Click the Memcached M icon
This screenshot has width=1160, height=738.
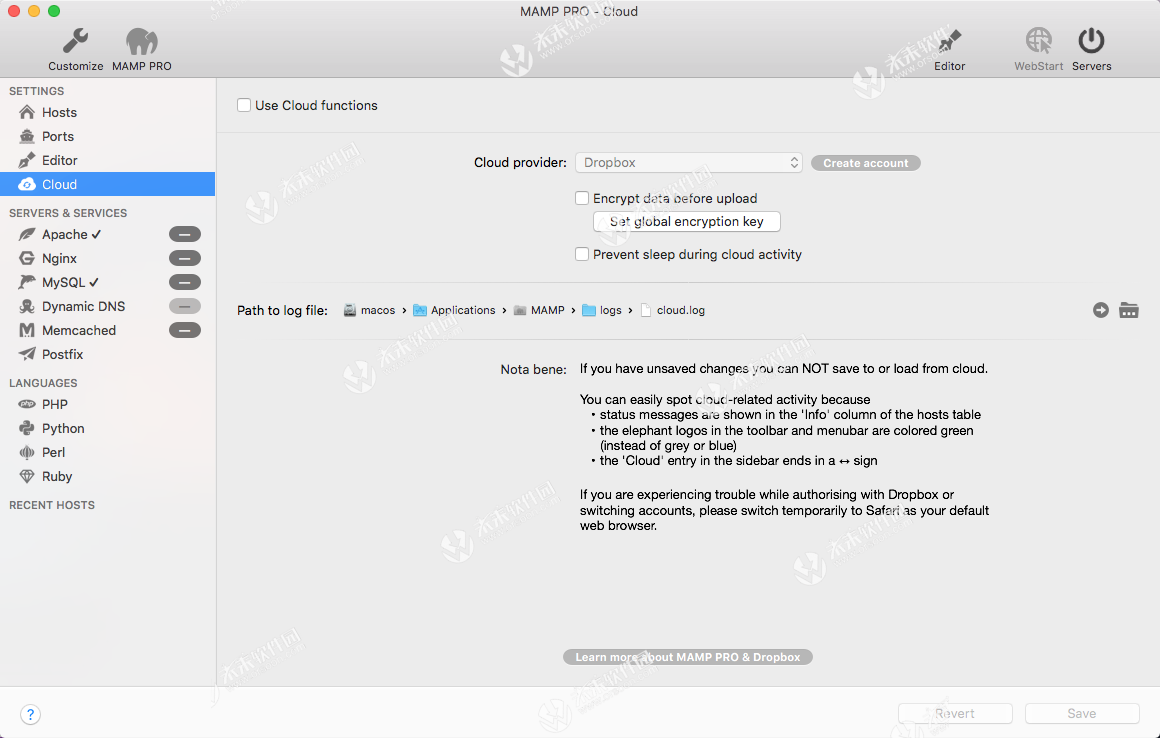click(x=27, y=331)
